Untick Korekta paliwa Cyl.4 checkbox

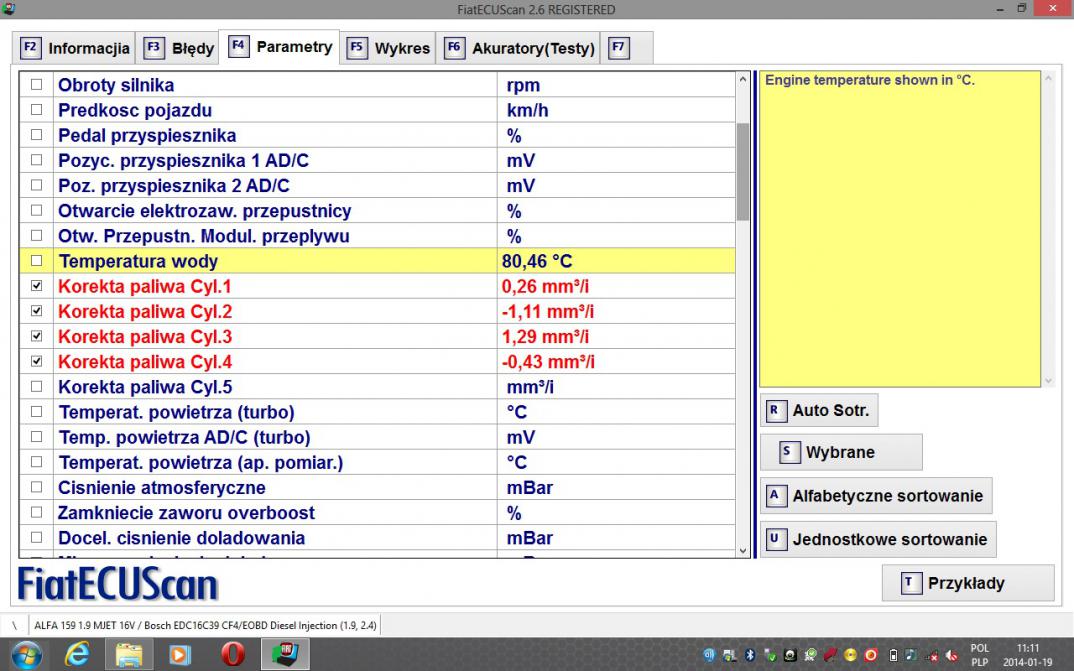(x=36, y=361)
